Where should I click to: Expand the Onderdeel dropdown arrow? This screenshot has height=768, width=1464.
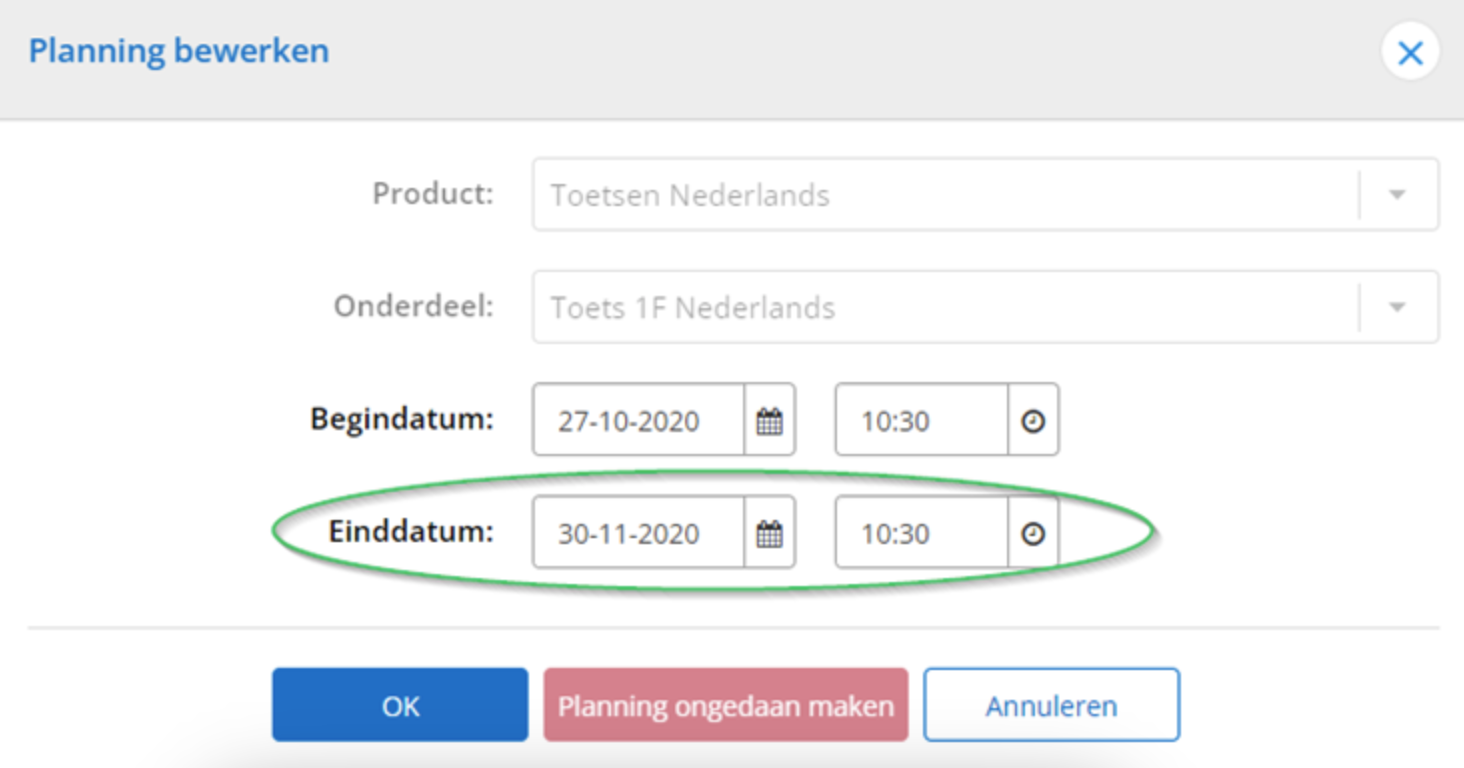point(1398,308)
